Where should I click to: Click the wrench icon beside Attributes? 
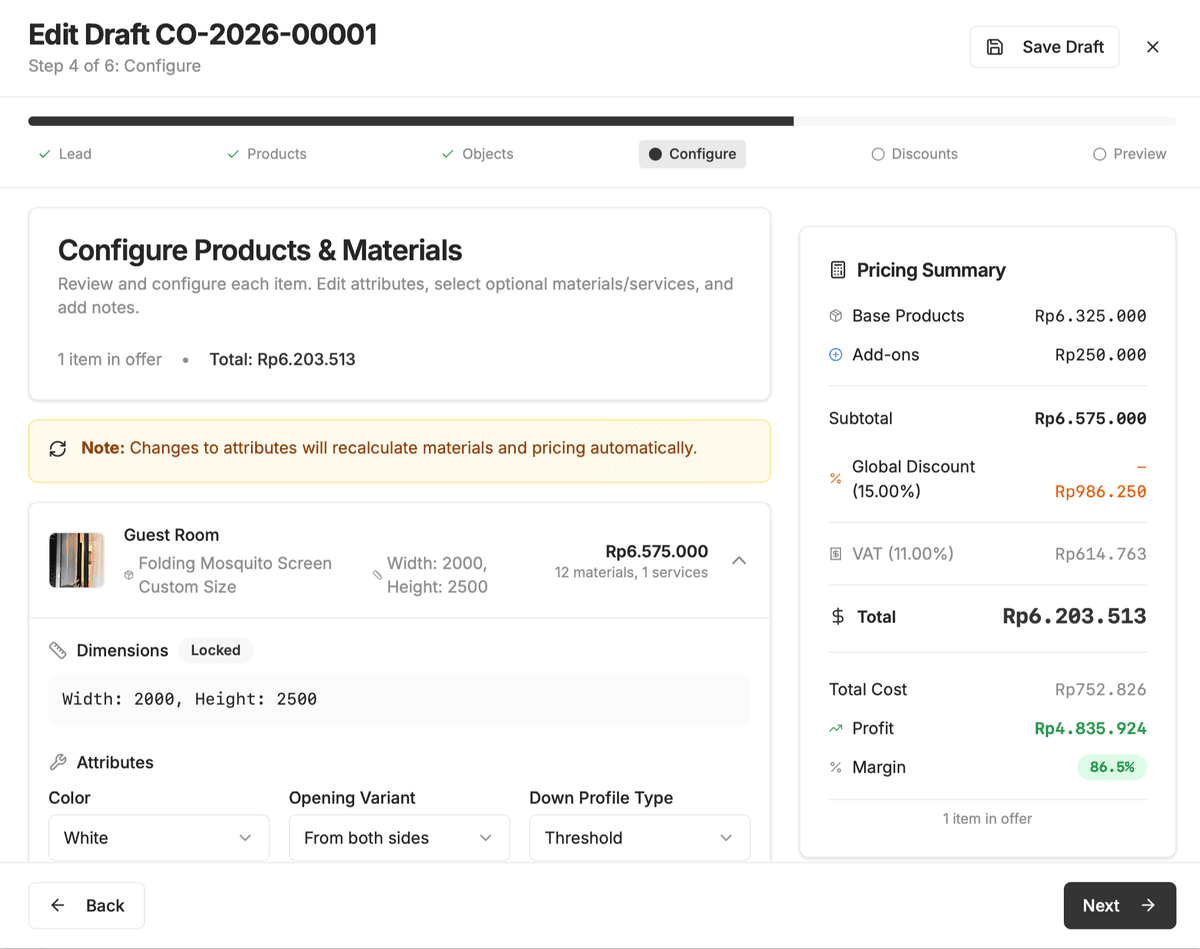[58, 762]
